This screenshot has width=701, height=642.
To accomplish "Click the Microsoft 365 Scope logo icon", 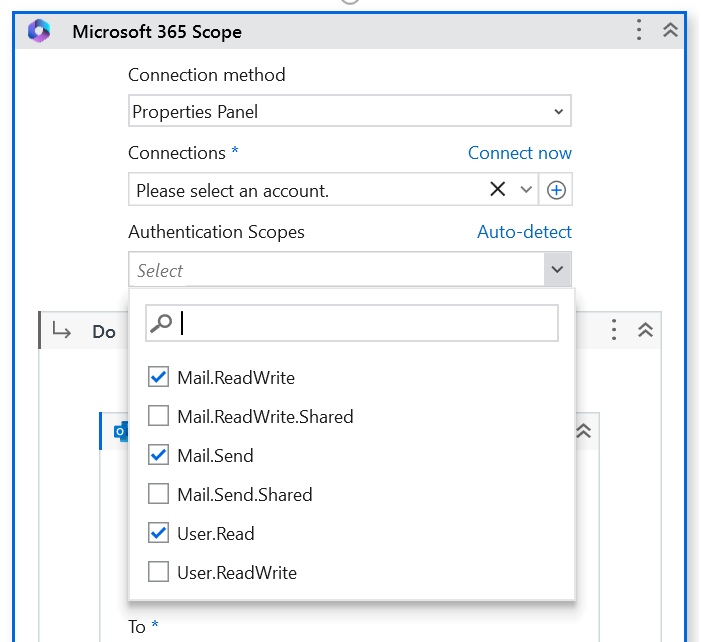I will pyautogui.click(x=39, y=31).
